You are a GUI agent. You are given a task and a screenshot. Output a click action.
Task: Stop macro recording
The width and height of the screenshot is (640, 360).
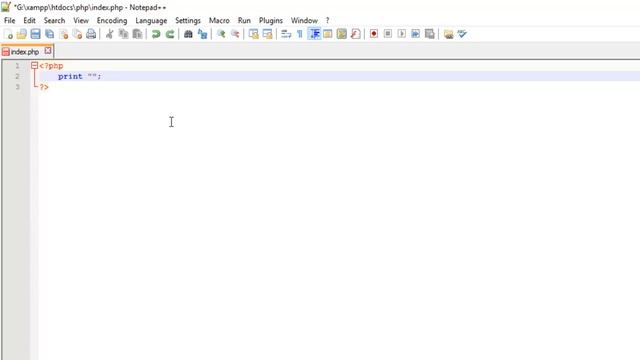[388, 34]
